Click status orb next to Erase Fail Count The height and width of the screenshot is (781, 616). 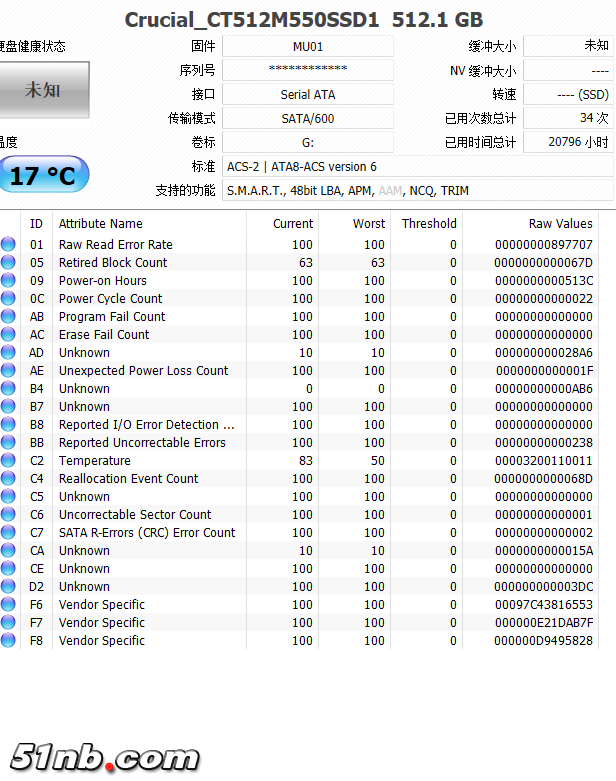(9, 335)
